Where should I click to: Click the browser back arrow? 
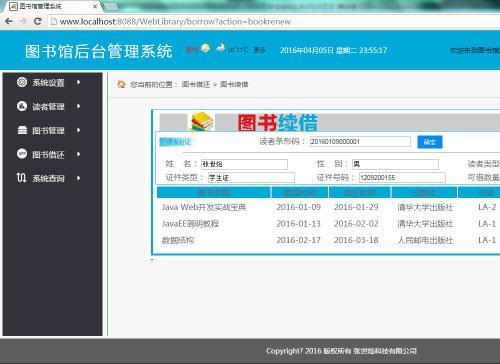point(9,21)
